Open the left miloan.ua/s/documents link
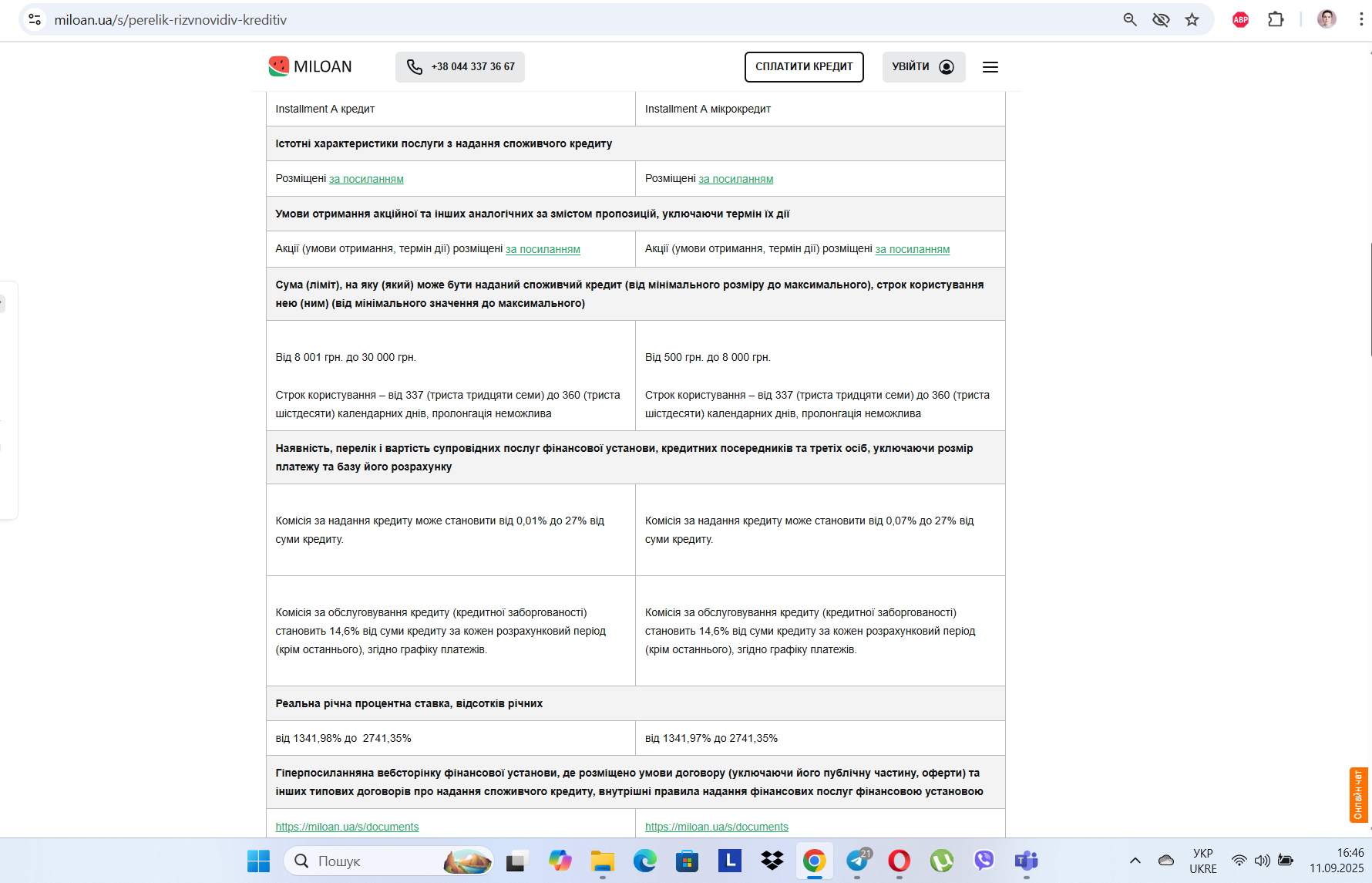 pos(347,827)
